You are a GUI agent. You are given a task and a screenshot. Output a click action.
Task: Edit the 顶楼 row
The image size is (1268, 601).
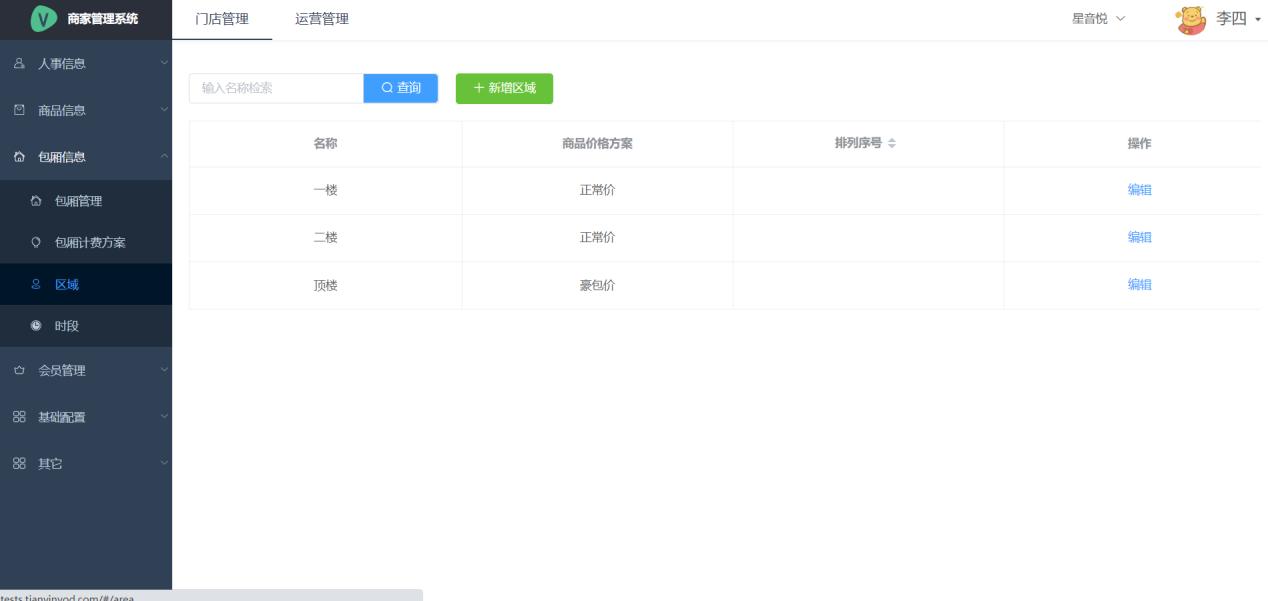pos(1139,285)
